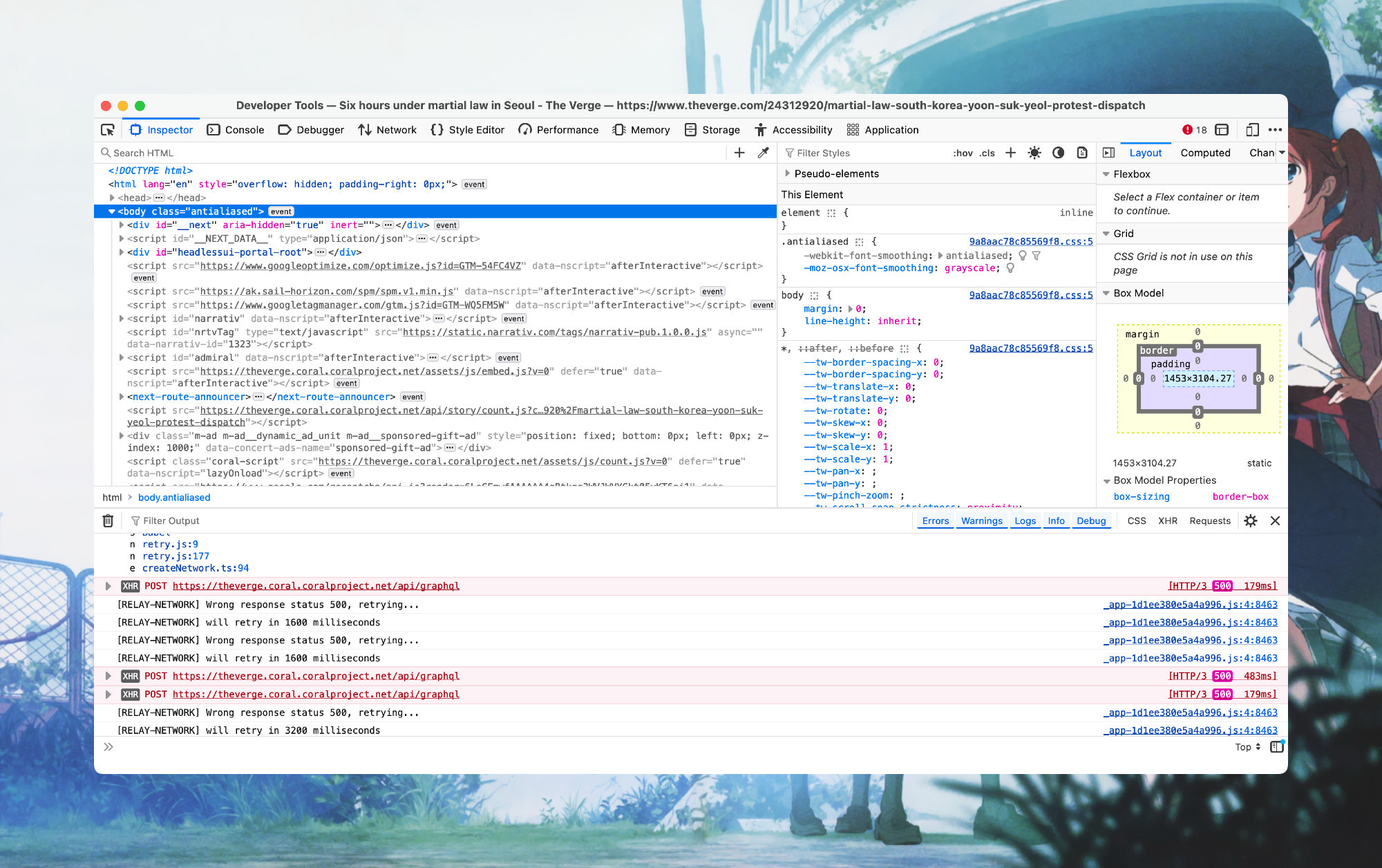Viewport: 1382px width, 868px height.
Task: Open the DevTools more options menu
Action: 1275,130
